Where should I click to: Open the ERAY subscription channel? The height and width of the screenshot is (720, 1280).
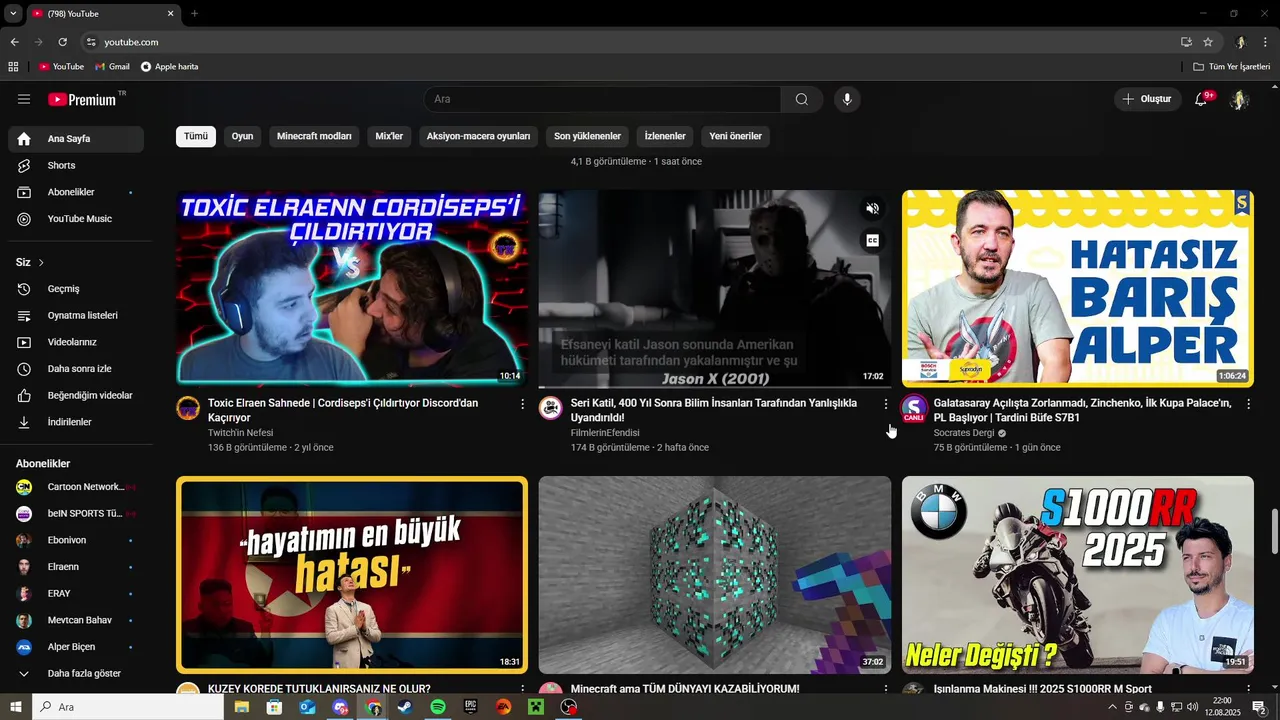pyautogui.click(x=76, y=593)
